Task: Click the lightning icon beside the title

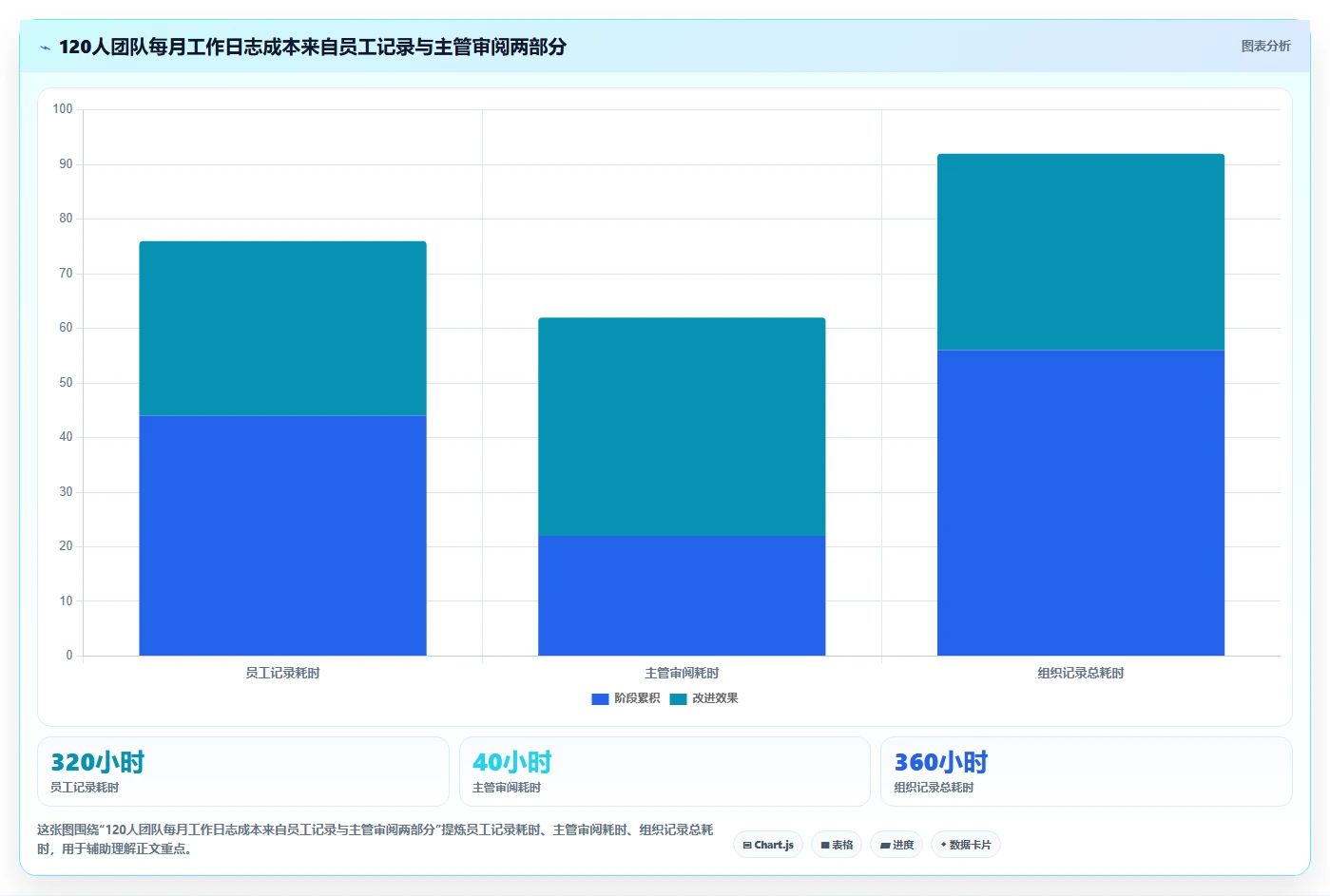Action: point(45,48)
